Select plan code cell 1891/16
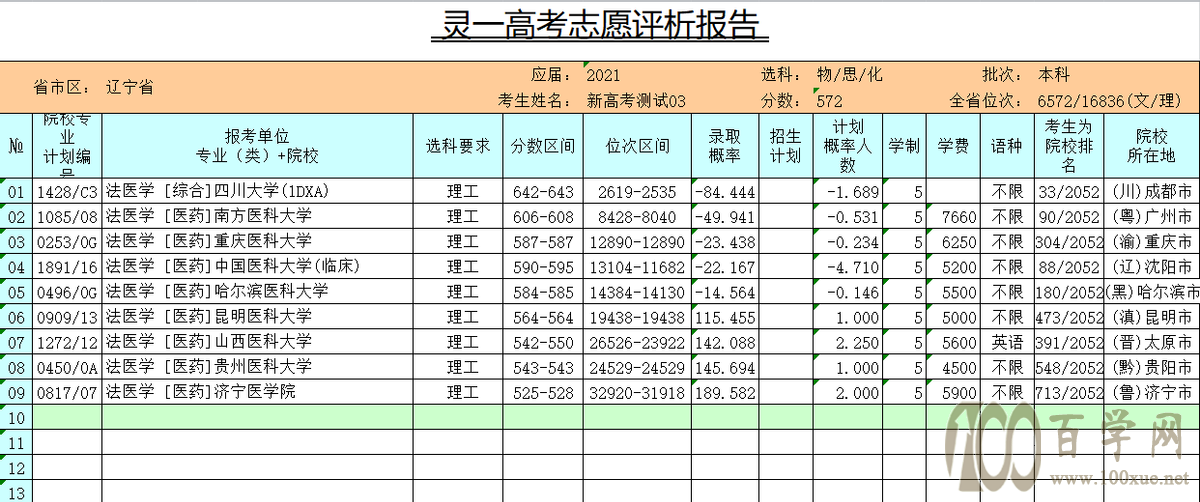Screen dimensions: 1200x502 [x=68, y=266]
